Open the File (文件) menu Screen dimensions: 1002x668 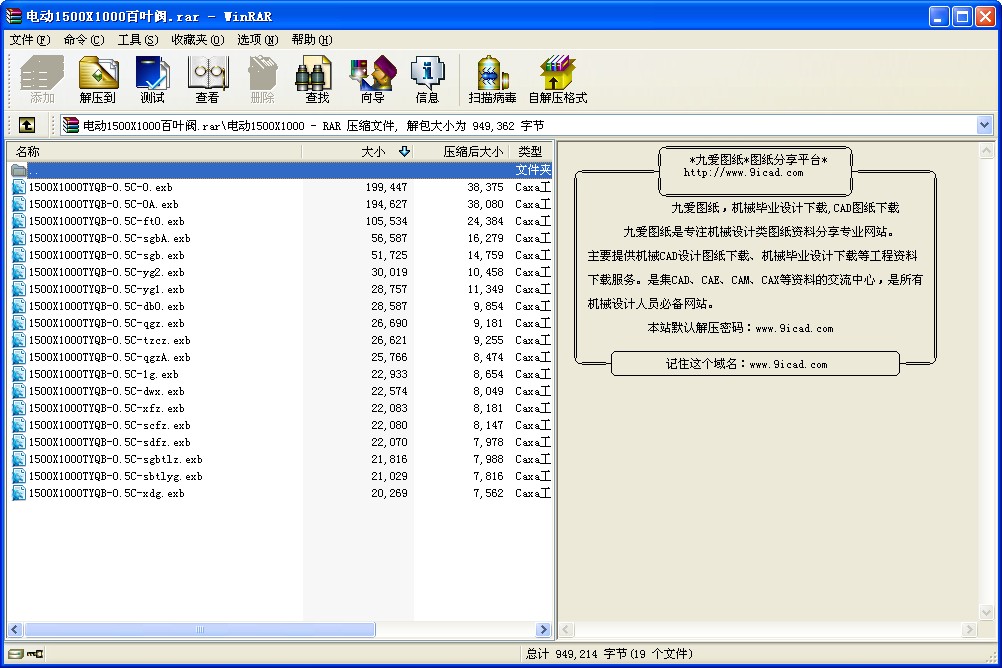[29, 40]
